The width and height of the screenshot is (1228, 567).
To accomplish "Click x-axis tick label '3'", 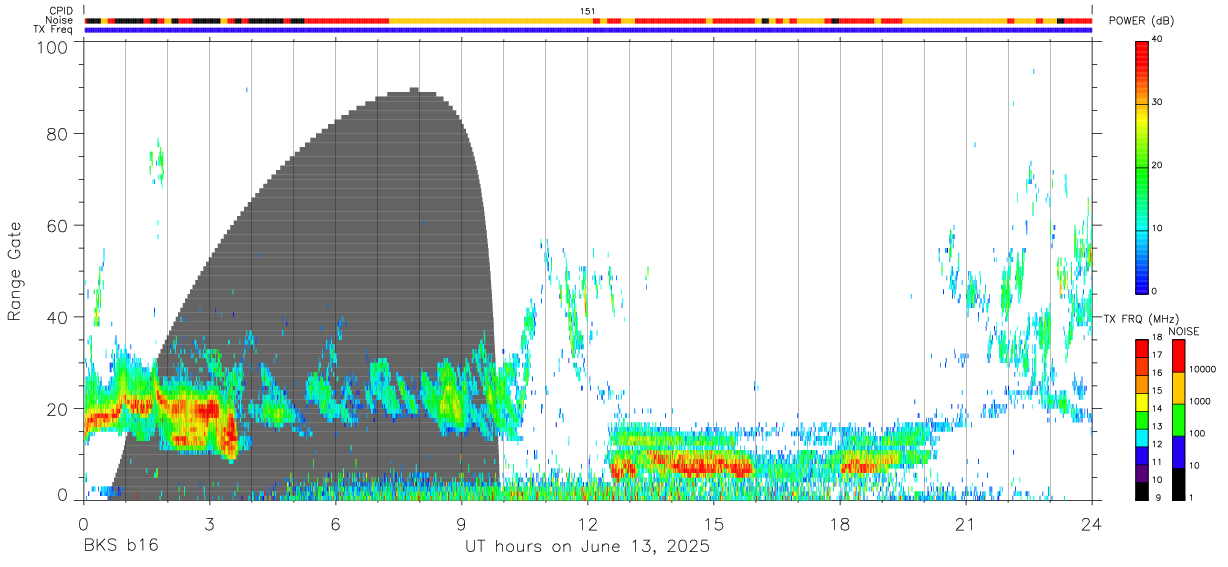I will coord(209,524).
